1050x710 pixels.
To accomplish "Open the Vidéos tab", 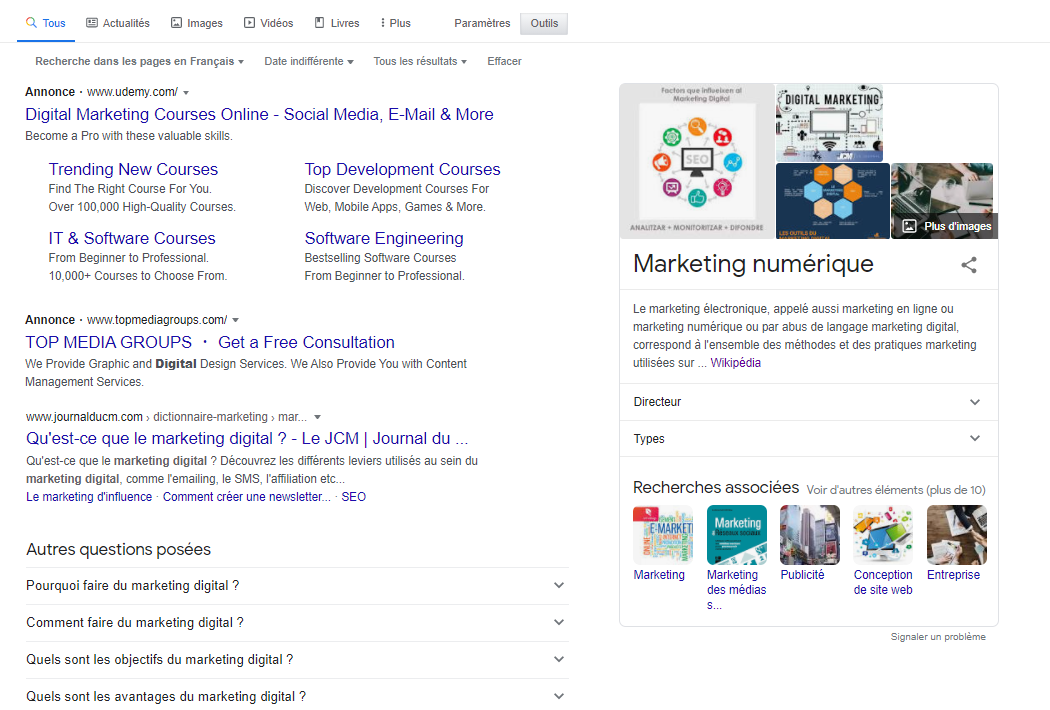I will [269, 23].
